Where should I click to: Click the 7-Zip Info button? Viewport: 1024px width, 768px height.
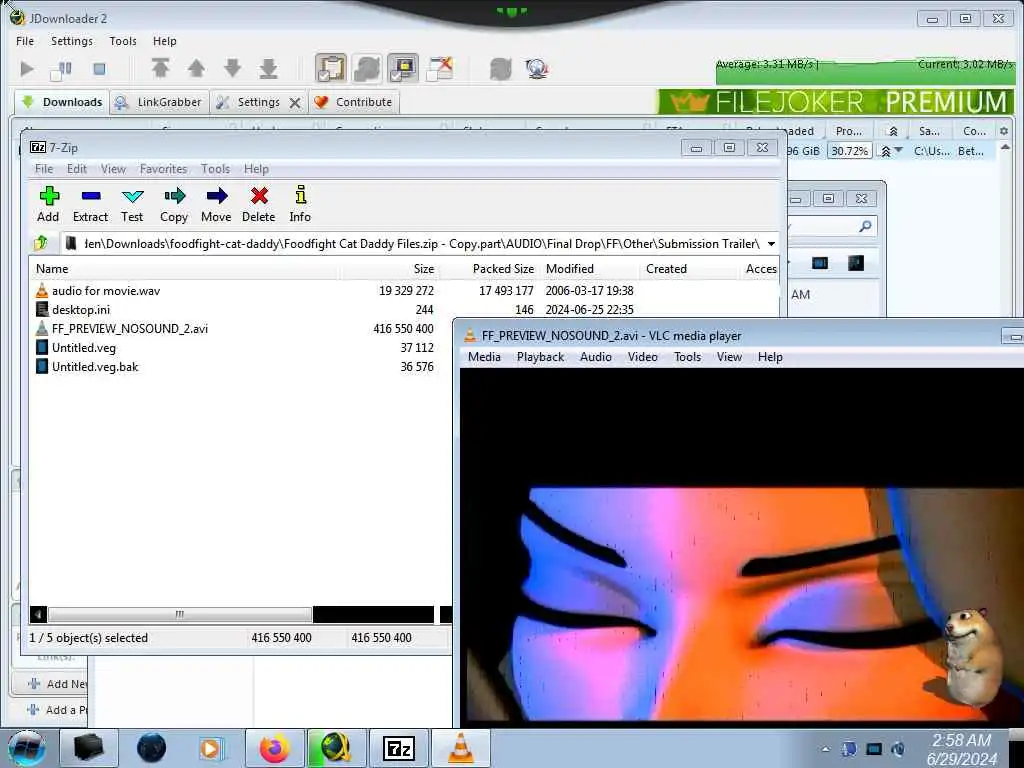300,204
